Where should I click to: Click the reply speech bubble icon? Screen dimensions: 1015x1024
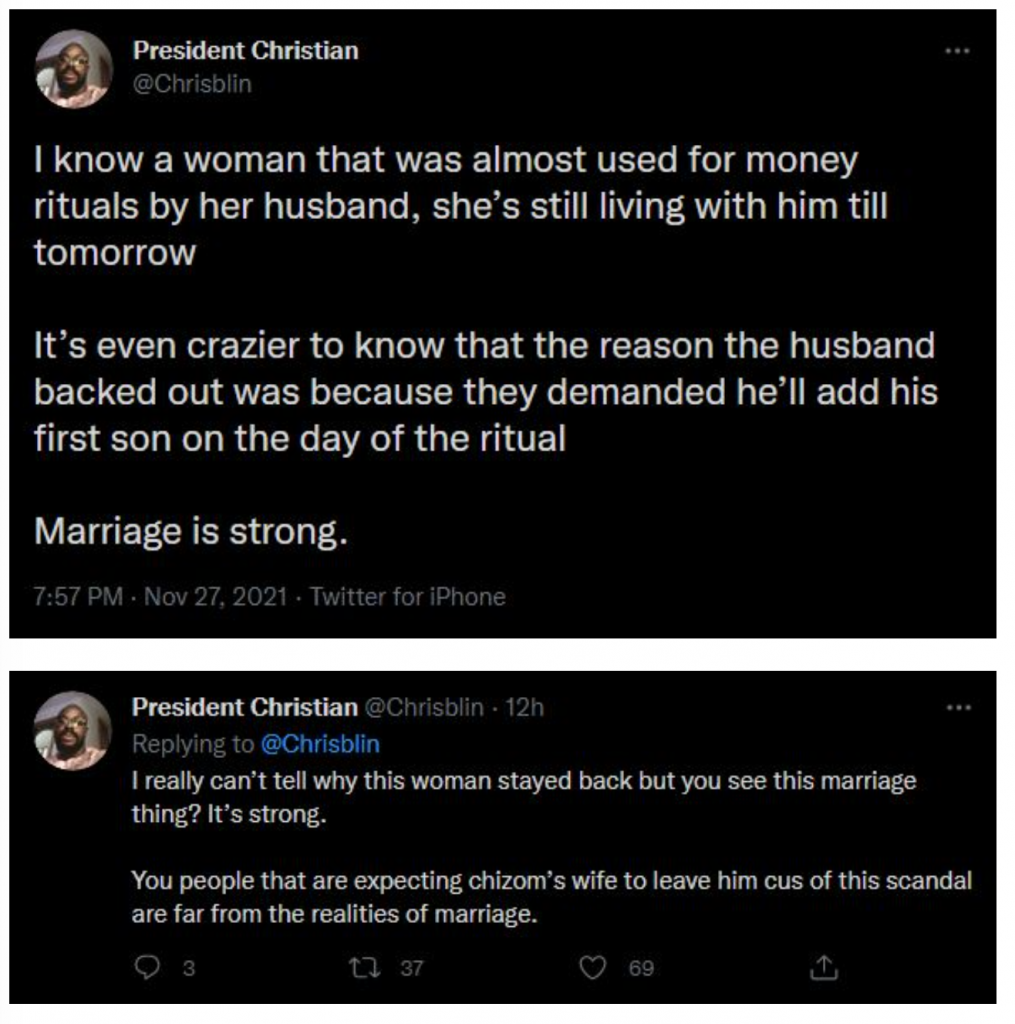pos(146,967)
